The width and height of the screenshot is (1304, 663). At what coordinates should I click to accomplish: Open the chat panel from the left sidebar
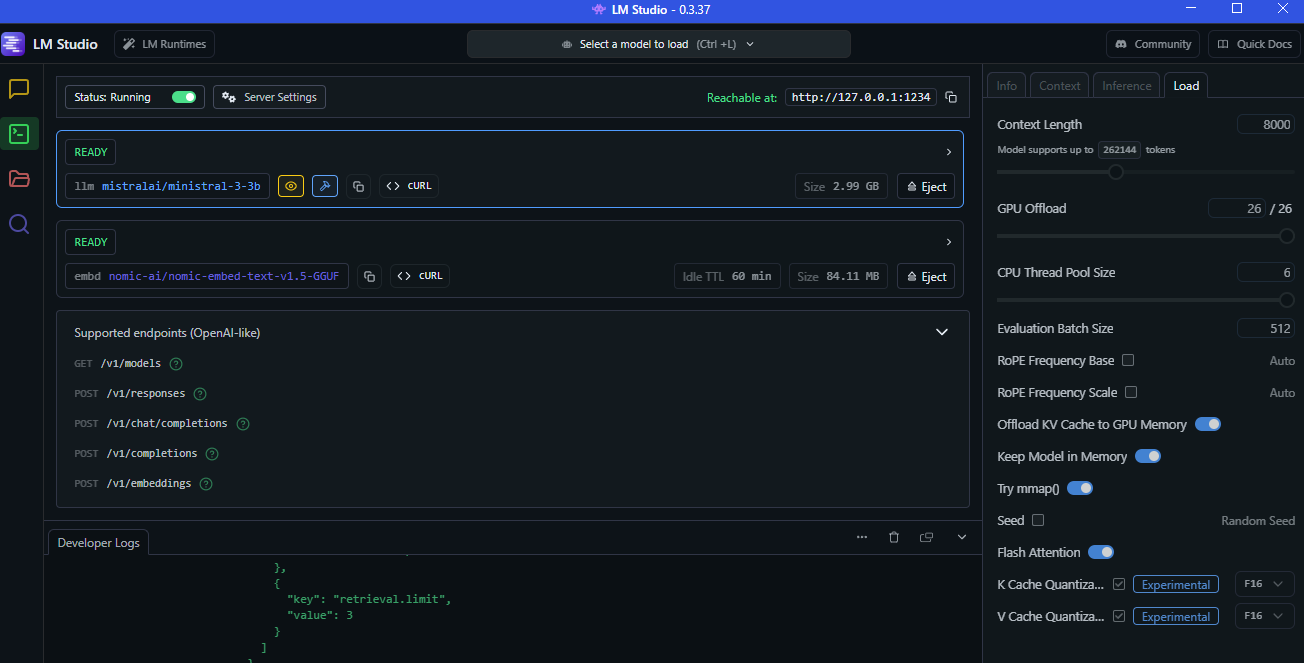point(18,89)
